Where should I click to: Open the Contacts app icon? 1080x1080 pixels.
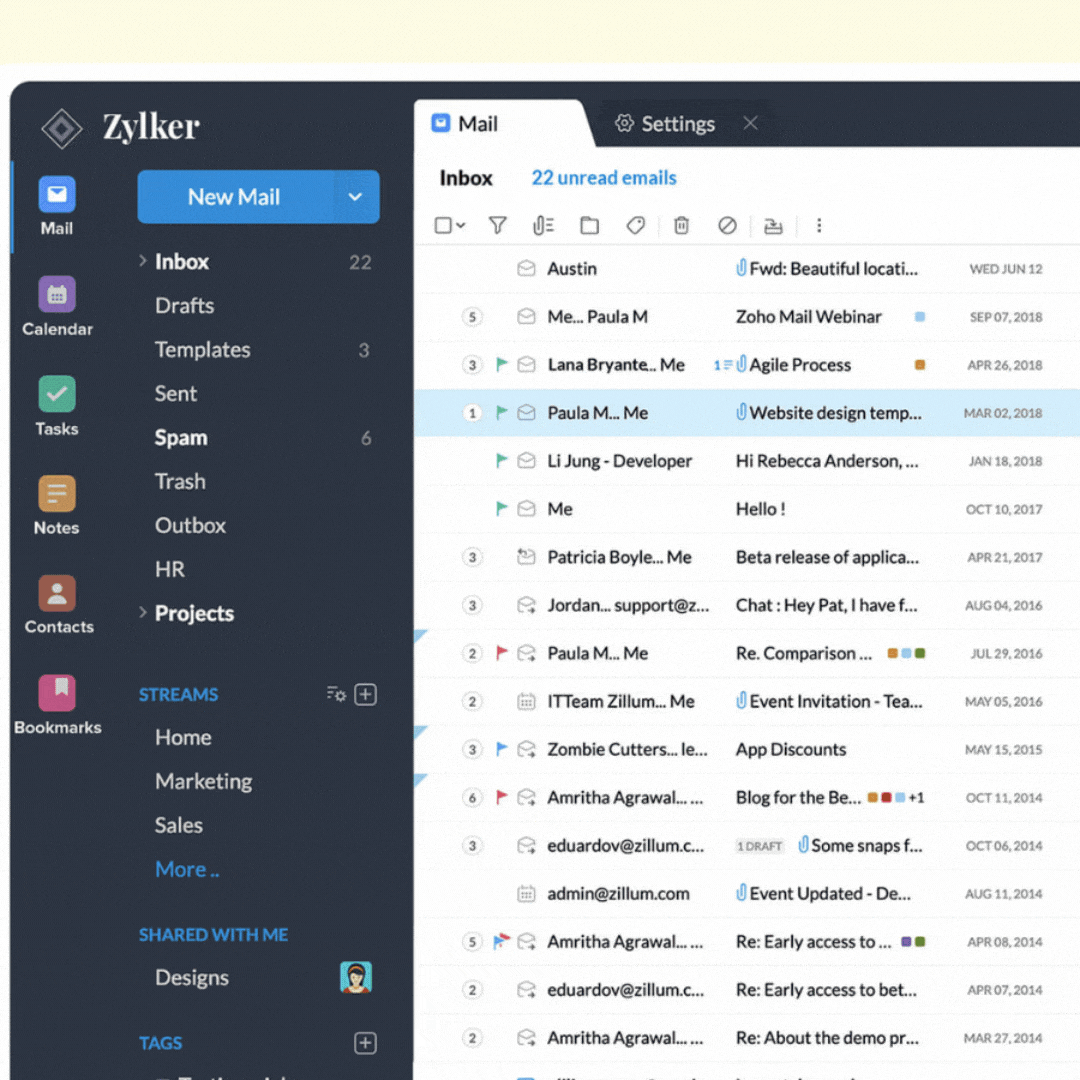(57, 593)
